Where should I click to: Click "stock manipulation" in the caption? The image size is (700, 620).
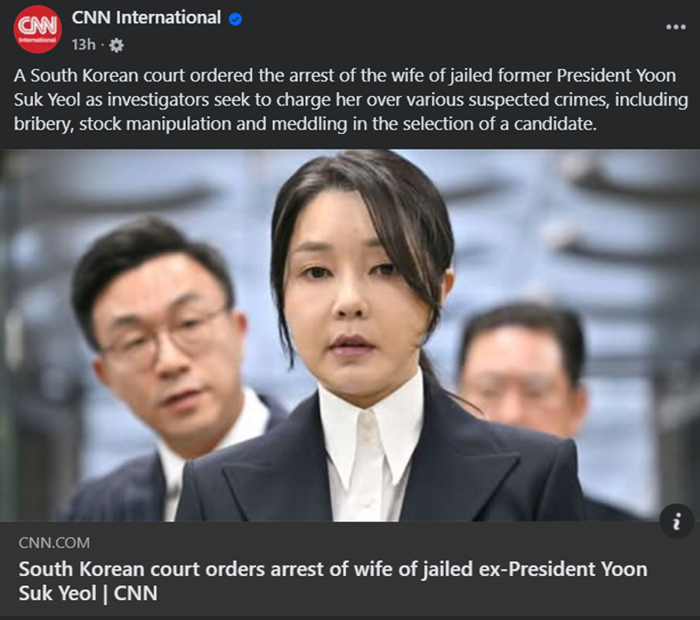[x=156, y=124]
